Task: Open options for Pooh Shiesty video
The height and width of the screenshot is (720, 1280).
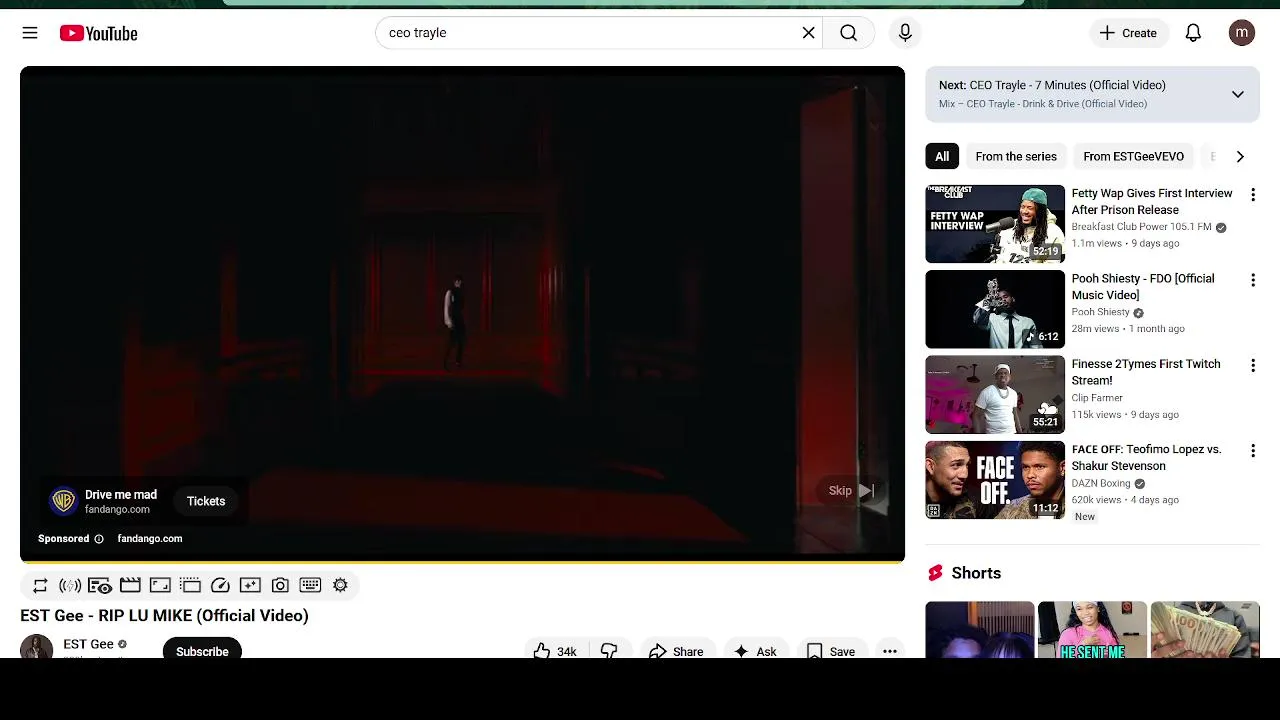Action: click(x=1252, y=280)
